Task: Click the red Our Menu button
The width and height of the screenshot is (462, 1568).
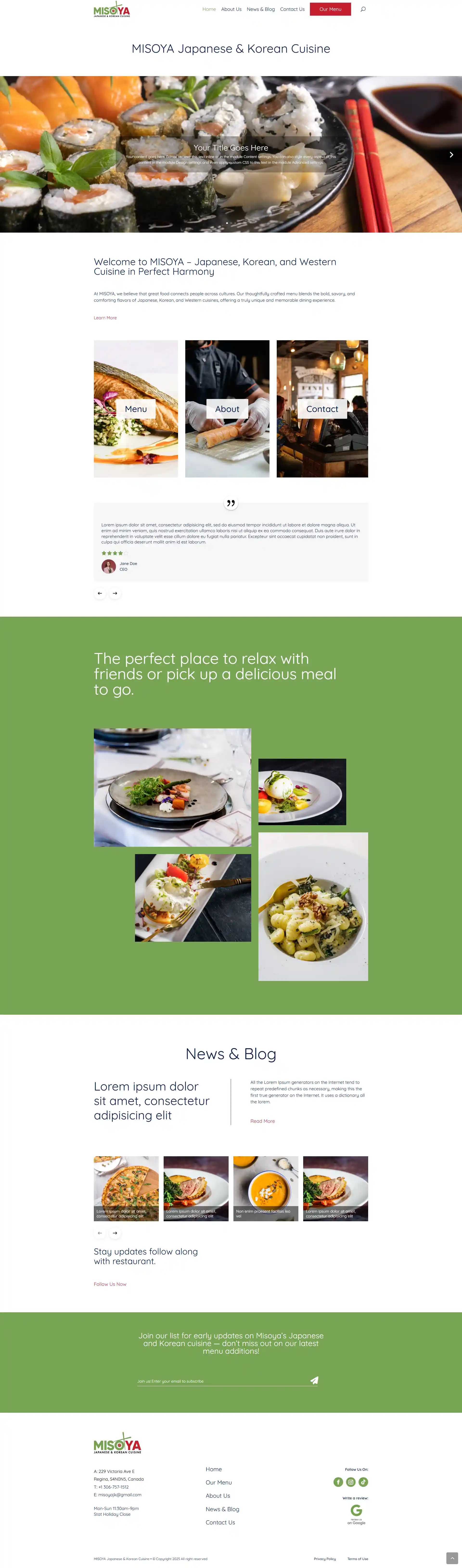Action: click(330, 9)
